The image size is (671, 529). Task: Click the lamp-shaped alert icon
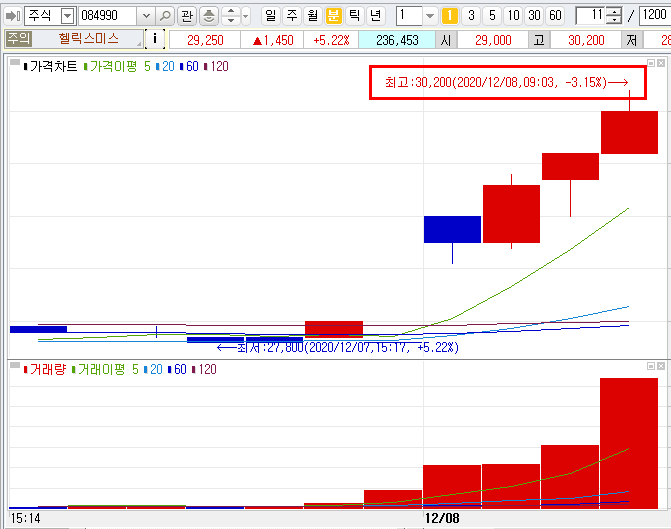[209, 16]
